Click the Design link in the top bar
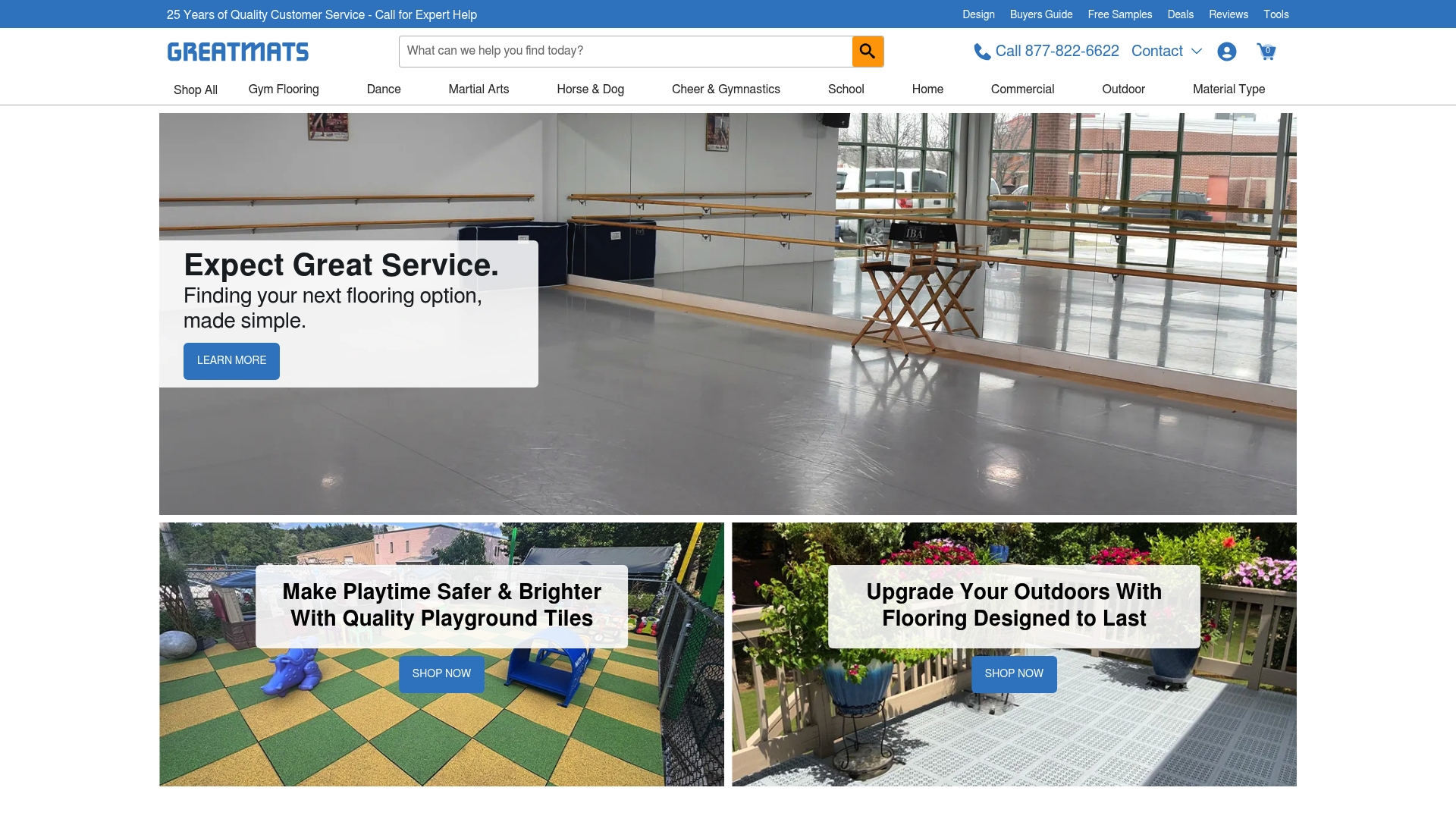Screen dimensions: 1456x819 pyautogui.click(x=978, y=14)
